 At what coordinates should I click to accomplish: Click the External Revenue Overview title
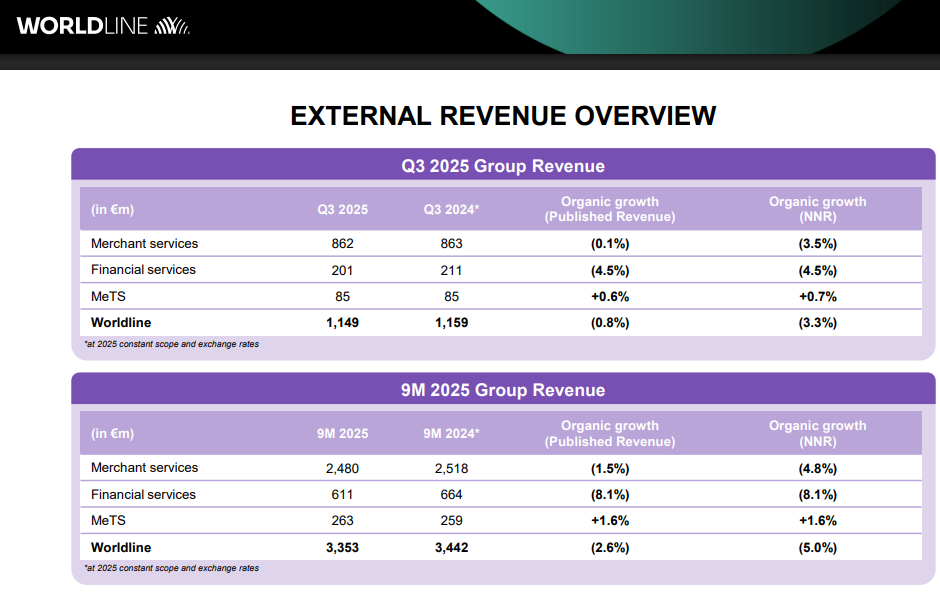[503, 116]
